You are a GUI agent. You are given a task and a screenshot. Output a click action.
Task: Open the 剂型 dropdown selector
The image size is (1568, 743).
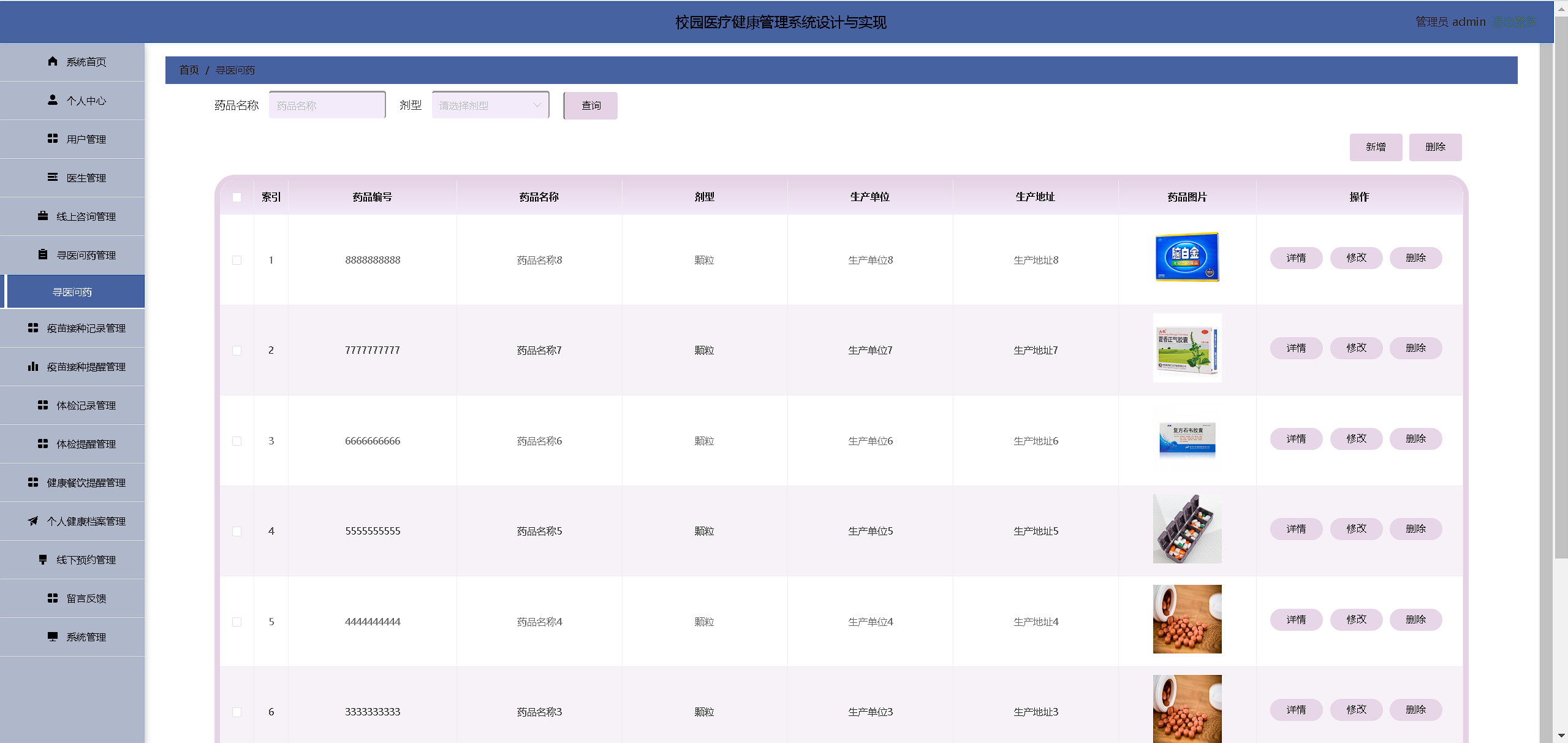490,105
